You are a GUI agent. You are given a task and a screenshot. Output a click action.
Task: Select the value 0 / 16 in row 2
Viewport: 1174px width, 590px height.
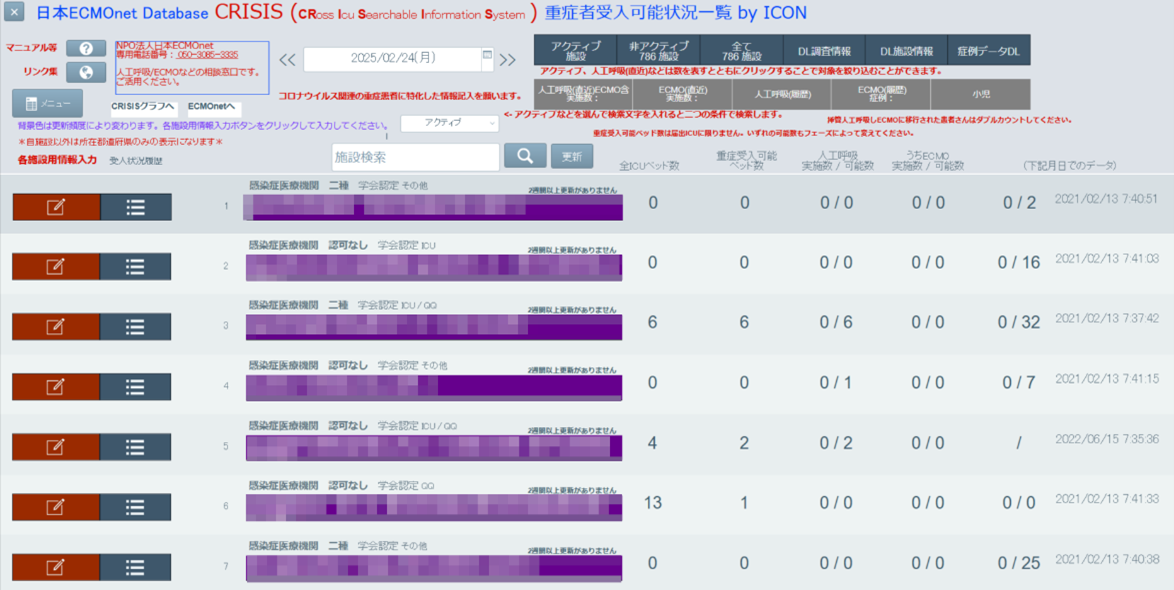(1019, 263)
